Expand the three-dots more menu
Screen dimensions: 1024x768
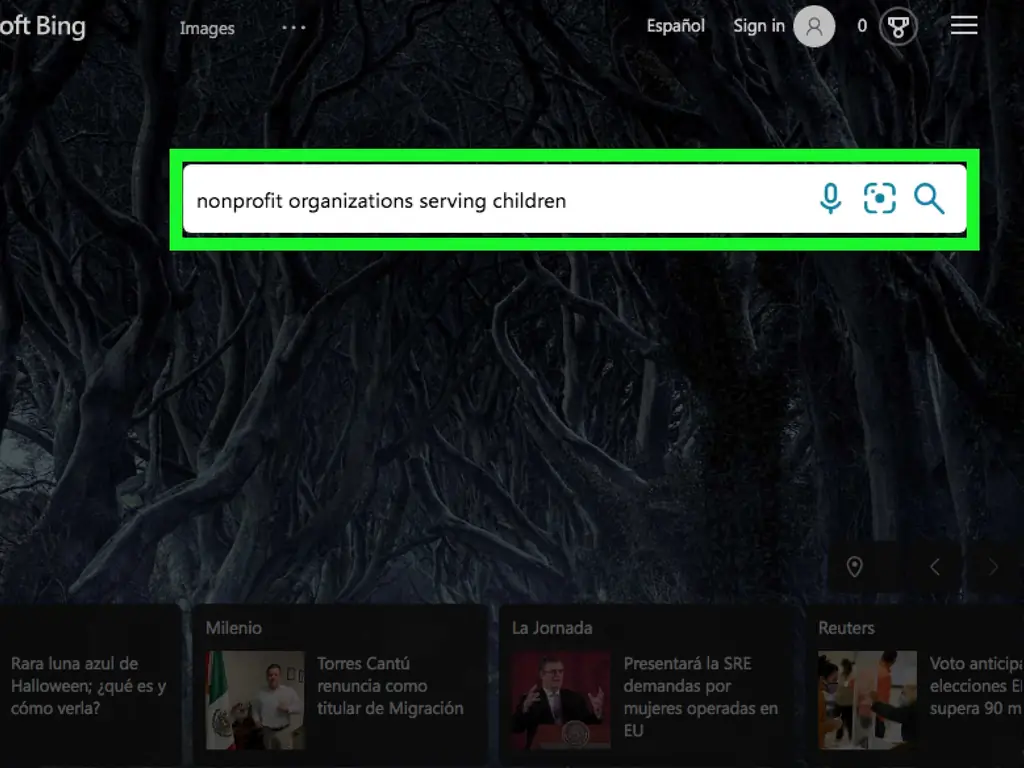pyautogui.click(x=294, y=28)
